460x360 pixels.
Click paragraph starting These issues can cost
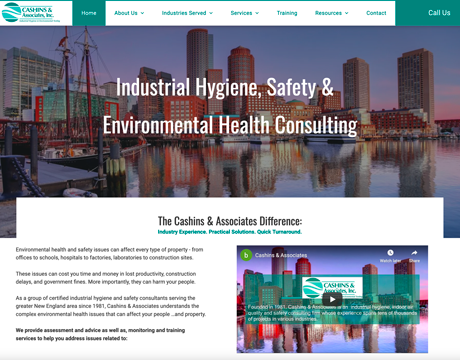[x=106, y=278]
